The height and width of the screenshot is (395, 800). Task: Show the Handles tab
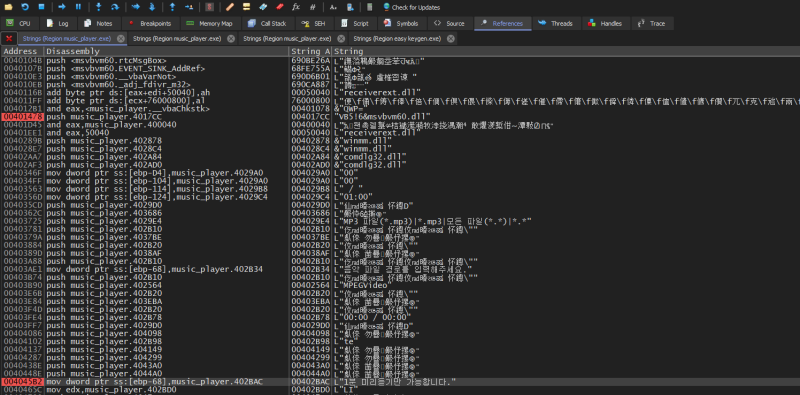coord(606,23)
